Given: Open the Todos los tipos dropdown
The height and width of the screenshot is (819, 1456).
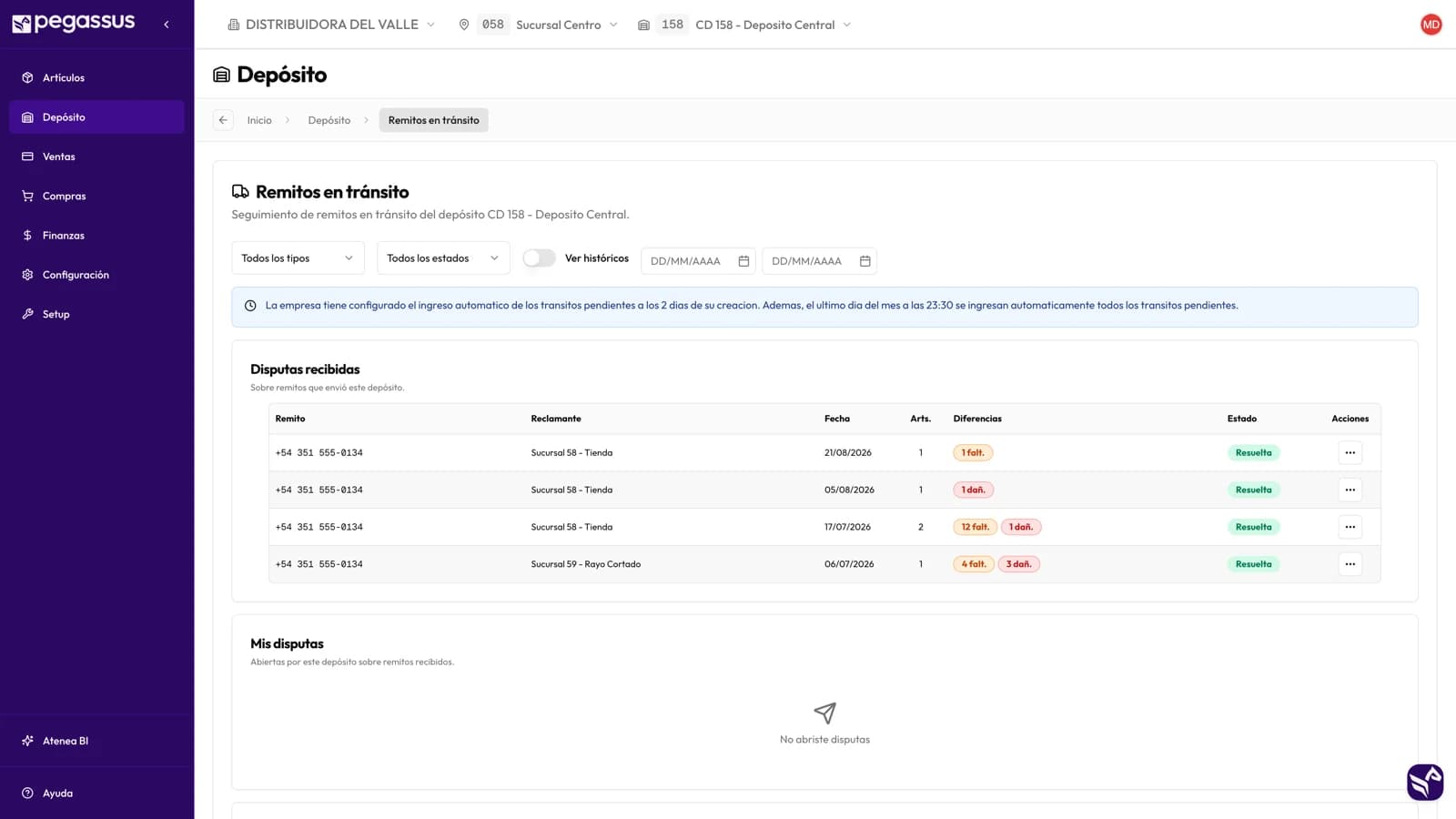Looking at the screenshot, I should (298, 258).
